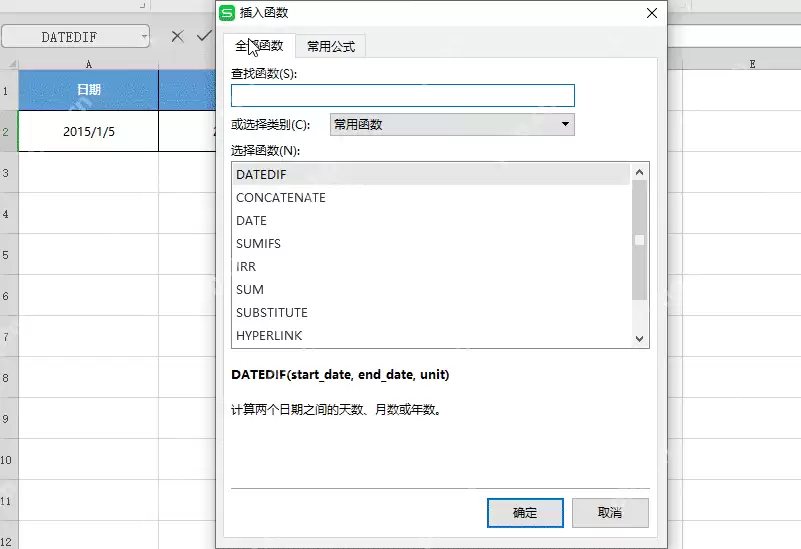Click the function list scroll-up arrow

[639, 173]
